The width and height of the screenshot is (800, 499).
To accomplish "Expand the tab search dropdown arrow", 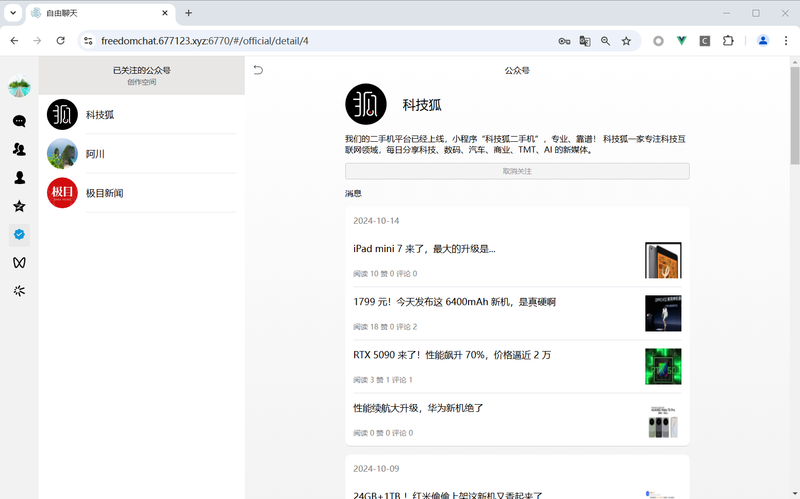I will [13, 13].
